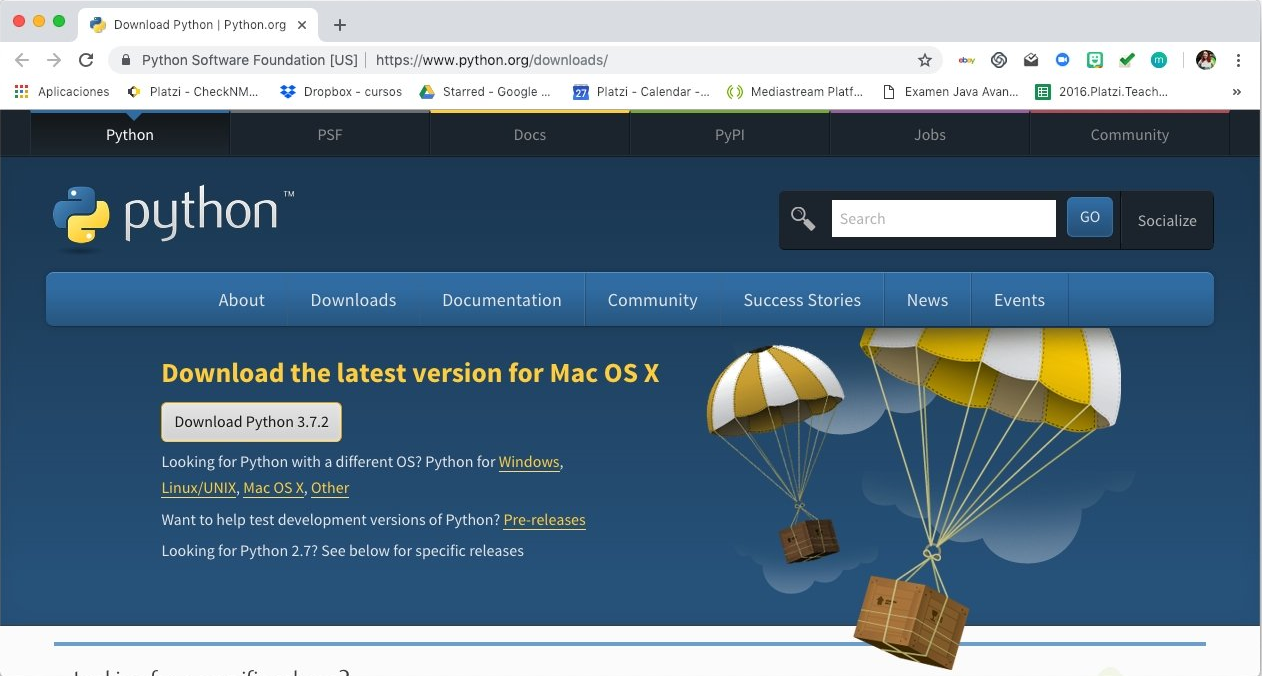The height and width of the screenshot is (676, 1262).
Task: Open Chrome's three-dot menu
Action: (x=1239, y=60)
